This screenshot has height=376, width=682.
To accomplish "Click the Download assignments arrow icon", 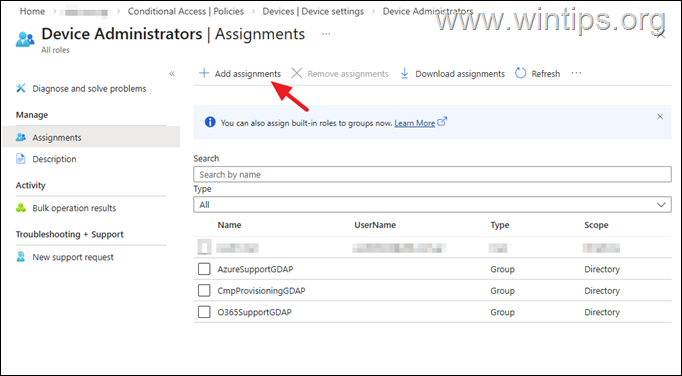I will point(405,74).
